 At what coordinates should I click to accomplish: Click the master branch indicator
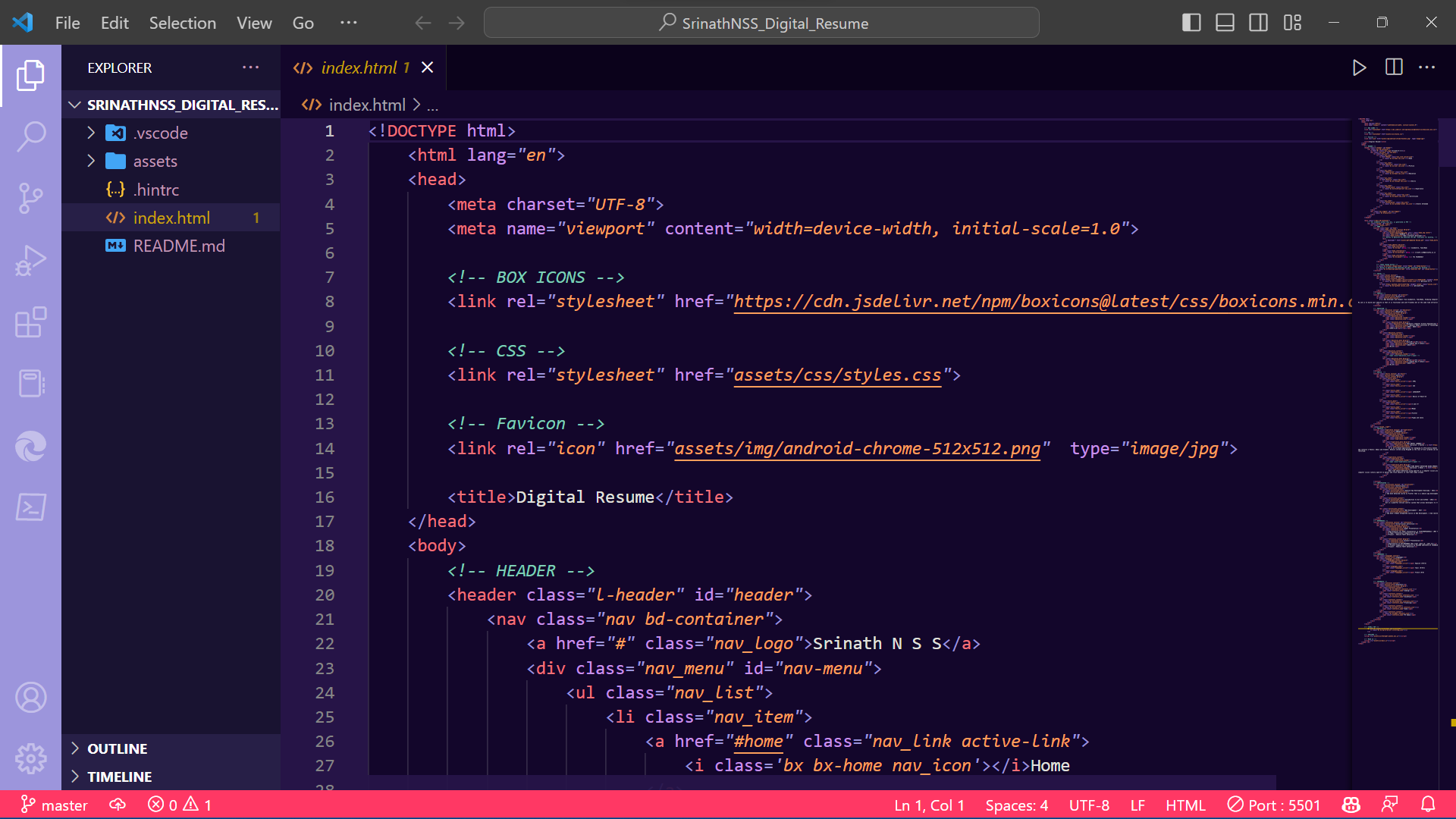[x=54, y=805]
